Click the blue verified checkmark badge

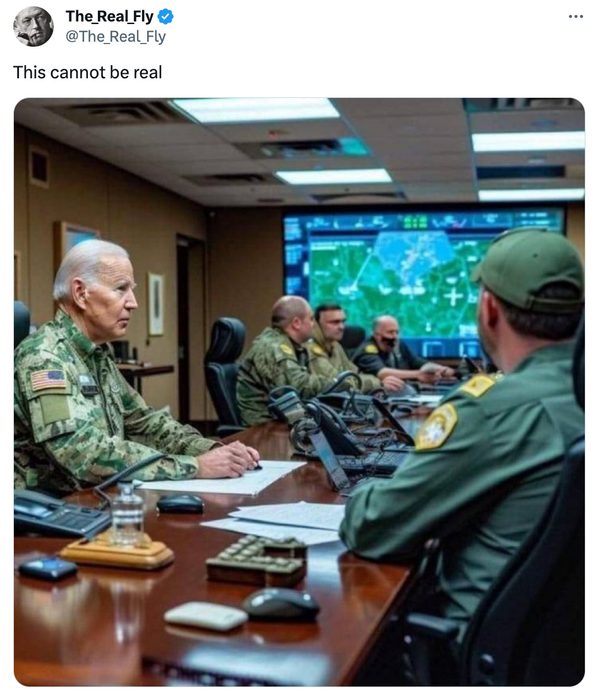click(x=166, y=17)
